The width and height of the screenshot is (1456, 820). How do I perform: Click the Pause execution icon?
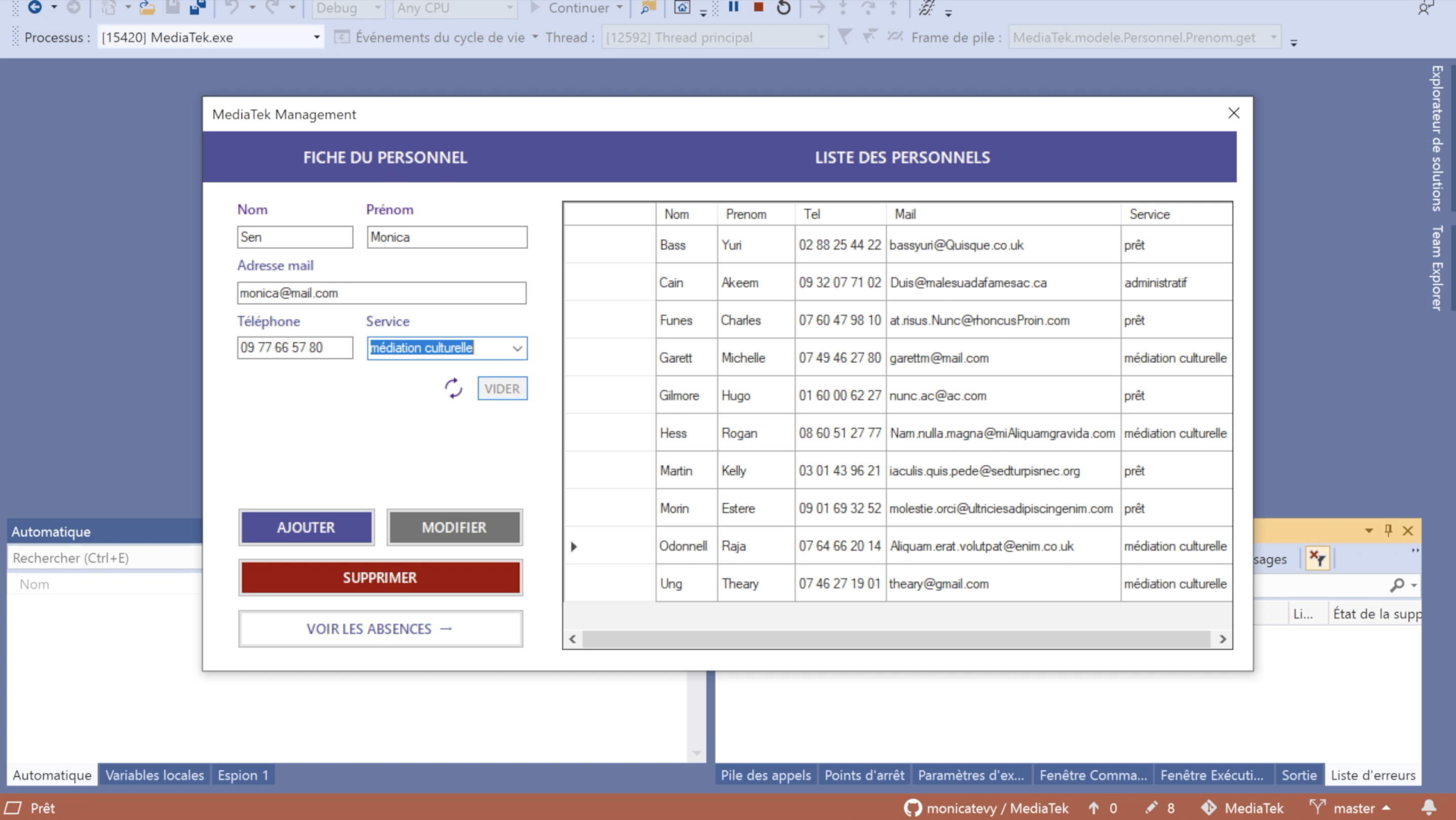[x=734, y=8]
